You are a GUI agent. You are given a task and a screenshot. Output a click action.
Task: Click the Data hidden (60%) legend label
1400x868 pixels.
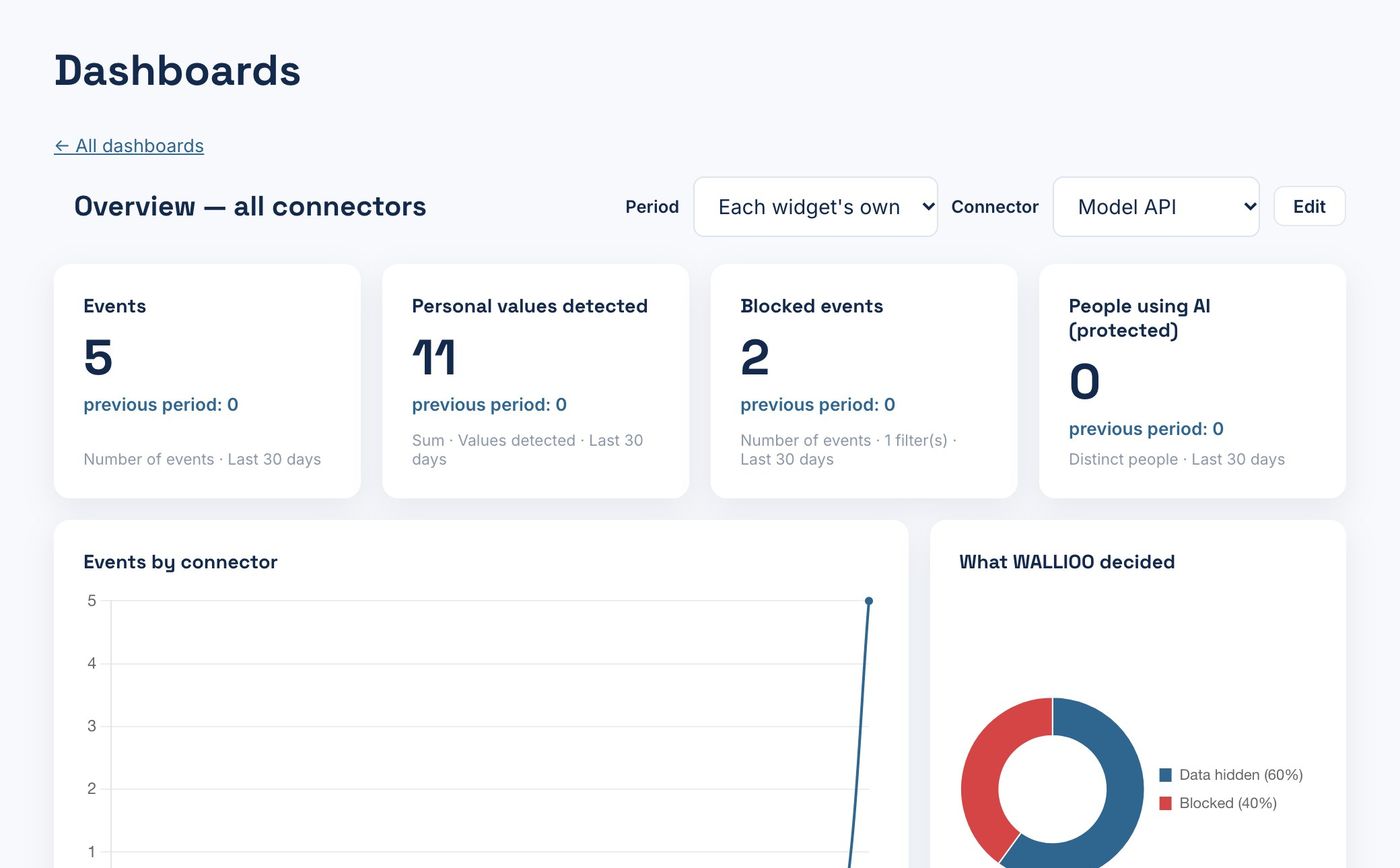pos(1241,775)
